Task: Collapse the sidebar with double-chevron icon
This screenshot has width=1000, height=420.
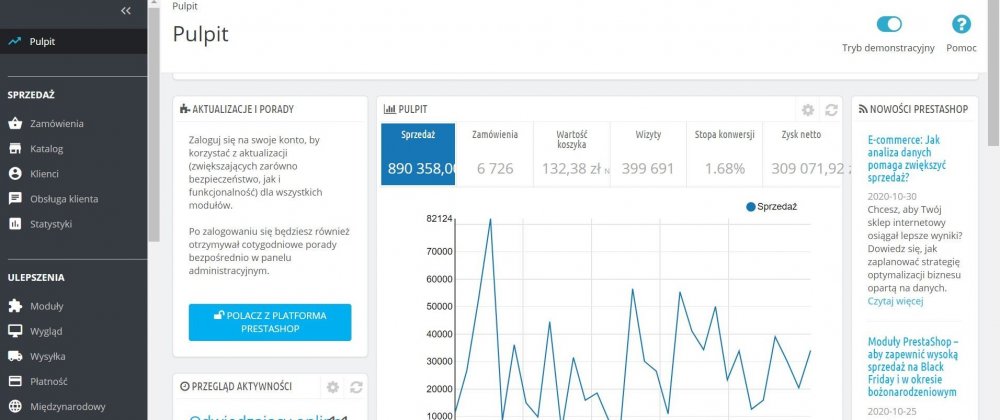Action: pyautogui.click(x=126, y=10)
